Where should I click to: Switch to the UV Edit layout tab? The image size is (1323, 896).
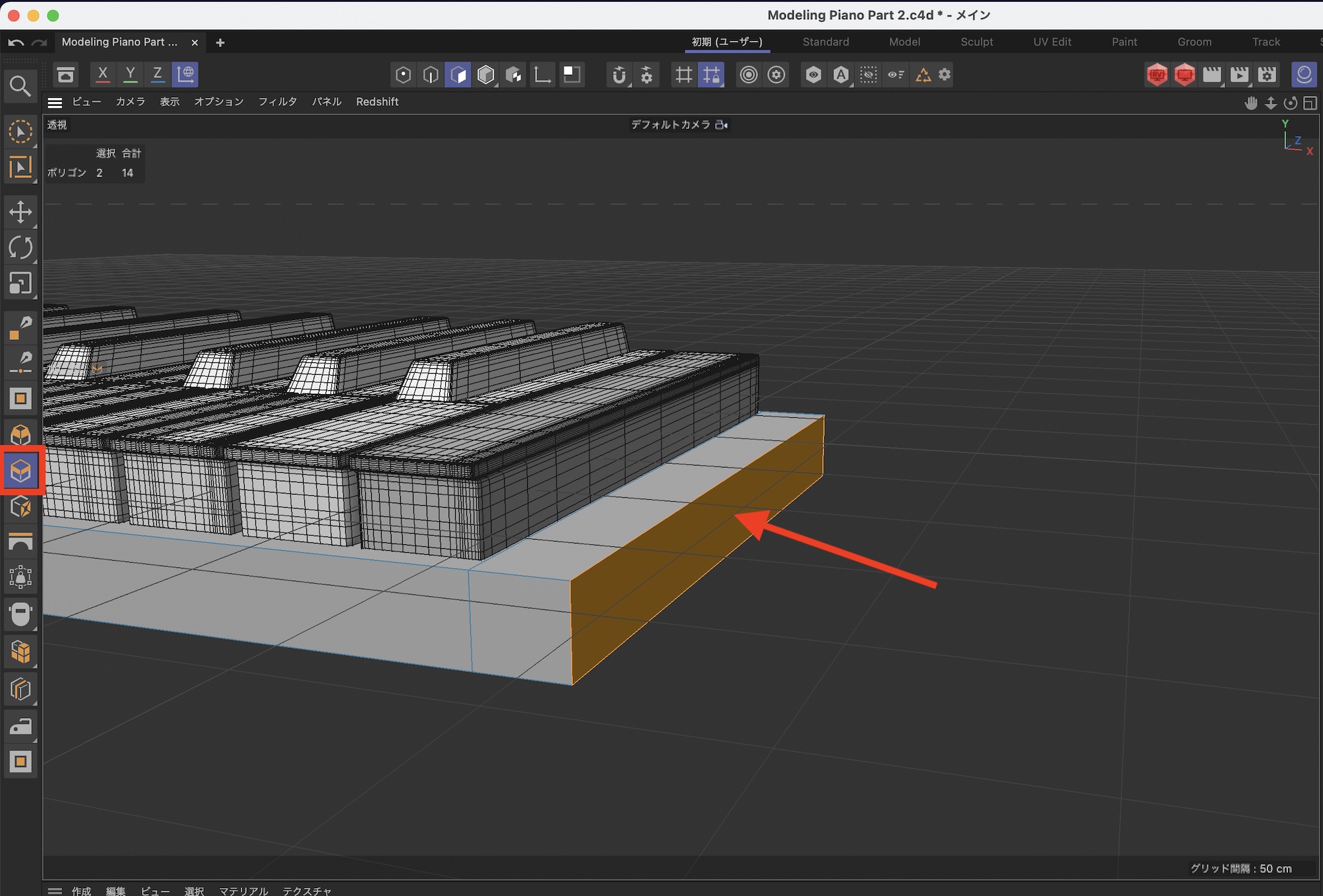click(x=1052, y=42)
